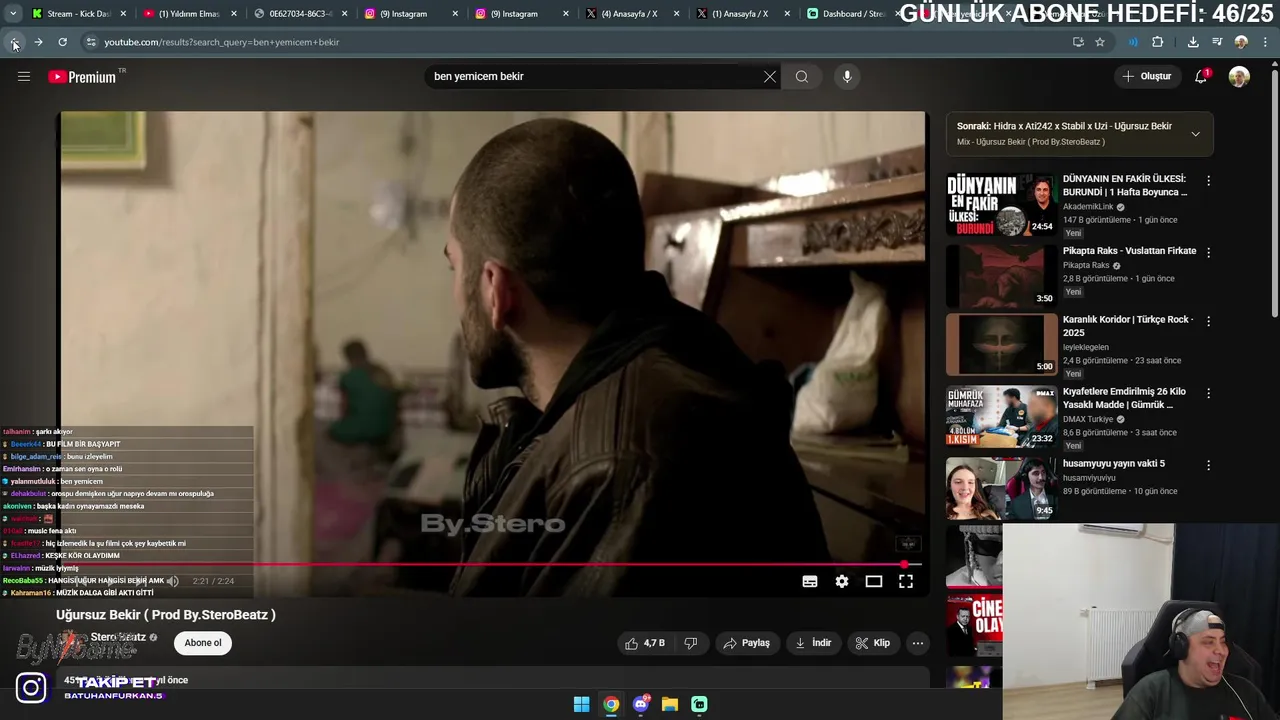Viewport: 1280px width, 720px height.
Task: Switch to the 0E627034-86C3 tab
Action: pos(300,14)
